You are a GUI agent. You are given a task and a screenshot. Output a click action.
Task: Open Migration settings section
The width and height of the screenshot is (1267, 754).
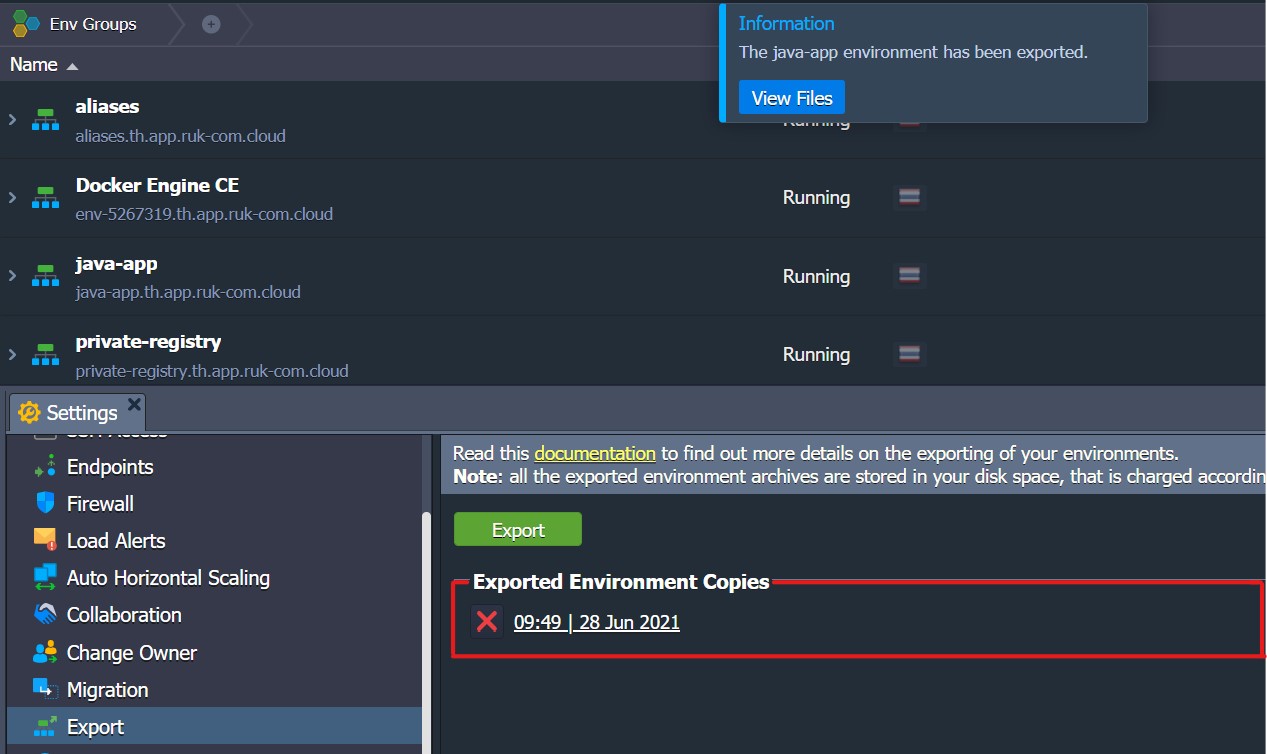tap(107, 690)
